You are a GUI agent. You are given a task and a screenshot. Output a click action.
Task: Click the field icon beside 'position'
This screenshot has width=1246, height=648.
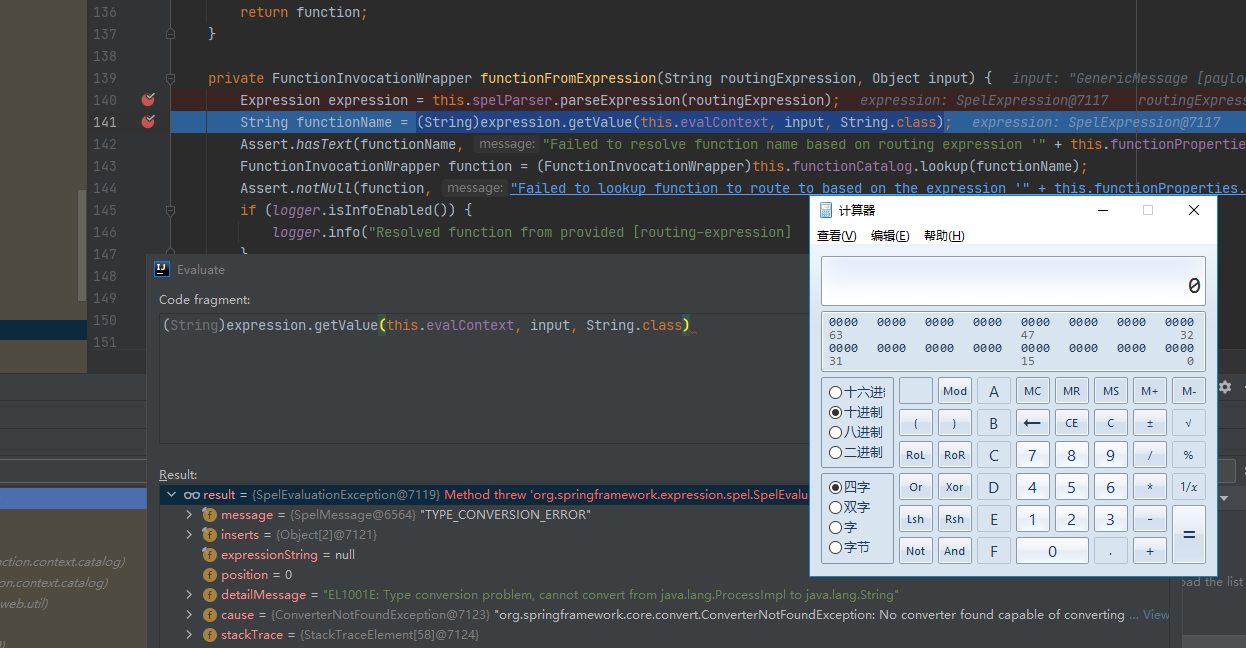coord(209,575)
